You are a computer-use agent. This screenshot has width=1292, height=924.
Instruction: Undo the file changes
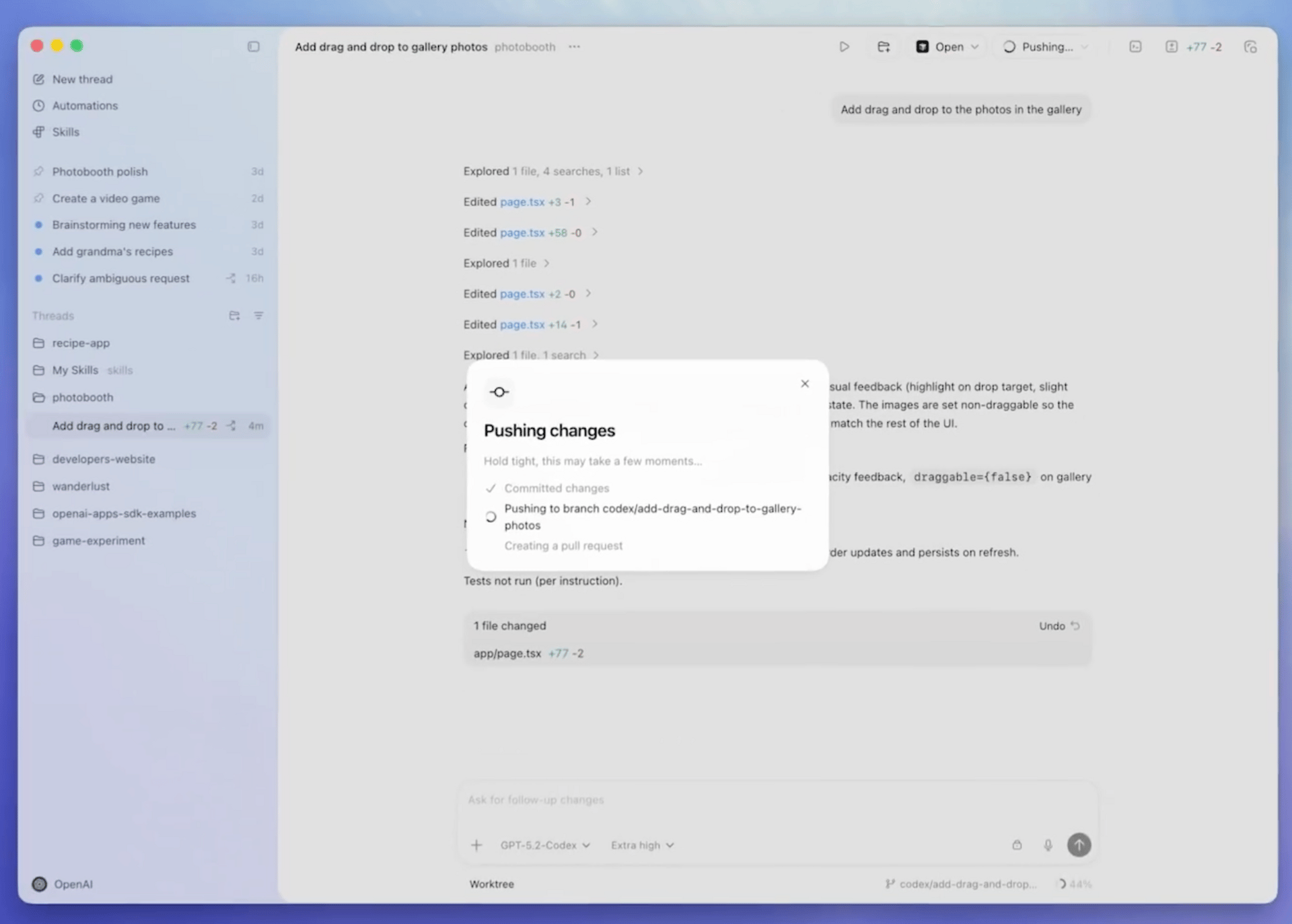tap(1058, 626)
